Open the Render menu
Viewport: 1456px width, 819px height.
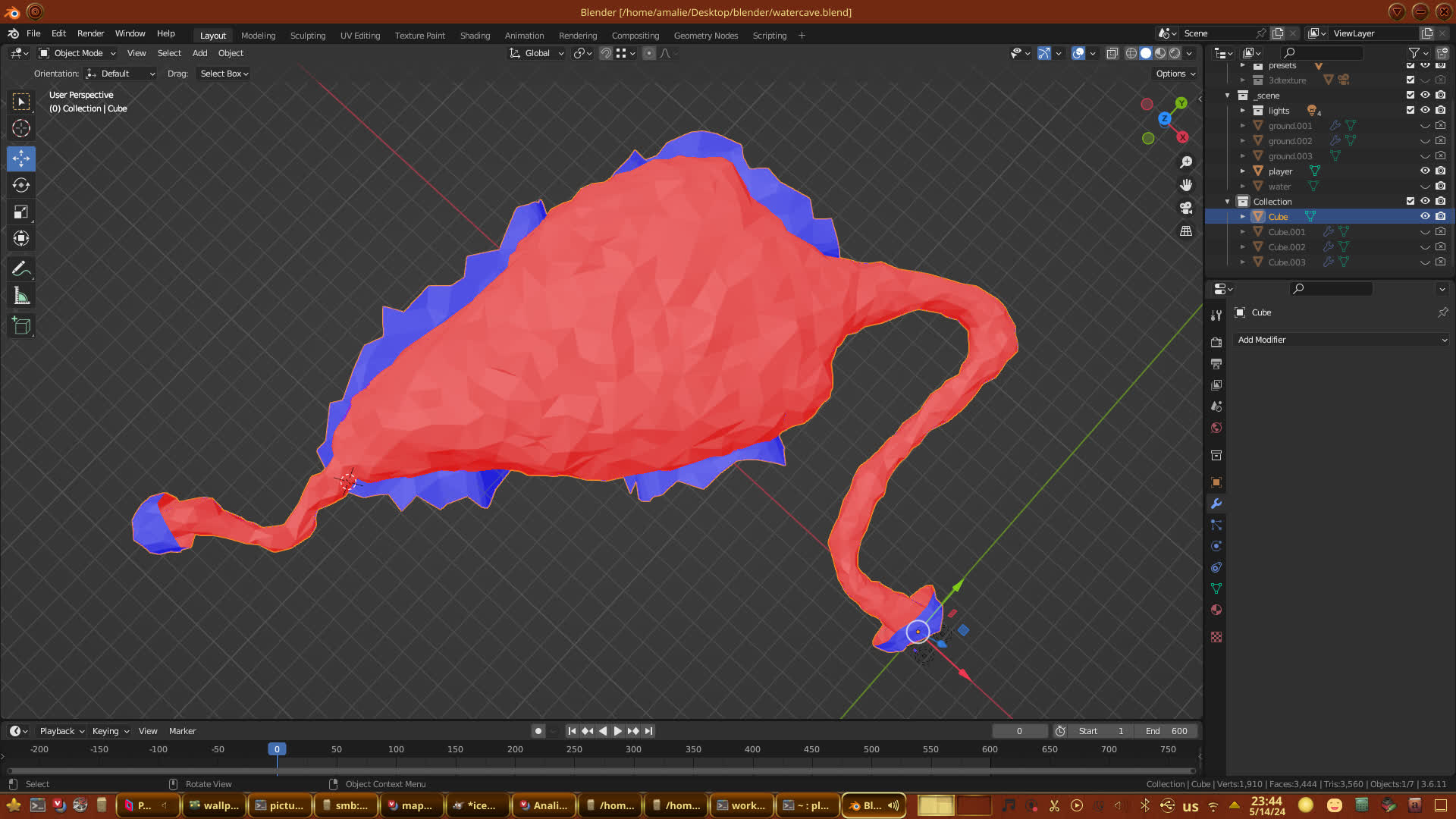pyautogui.click(x=90, y=33)
